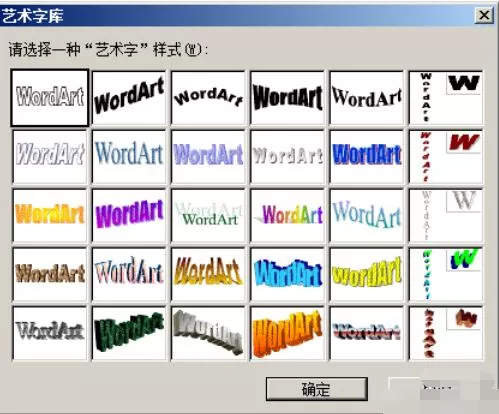Pick the black arched WordArt style
The image size is (499, 414).
point(208,97)
